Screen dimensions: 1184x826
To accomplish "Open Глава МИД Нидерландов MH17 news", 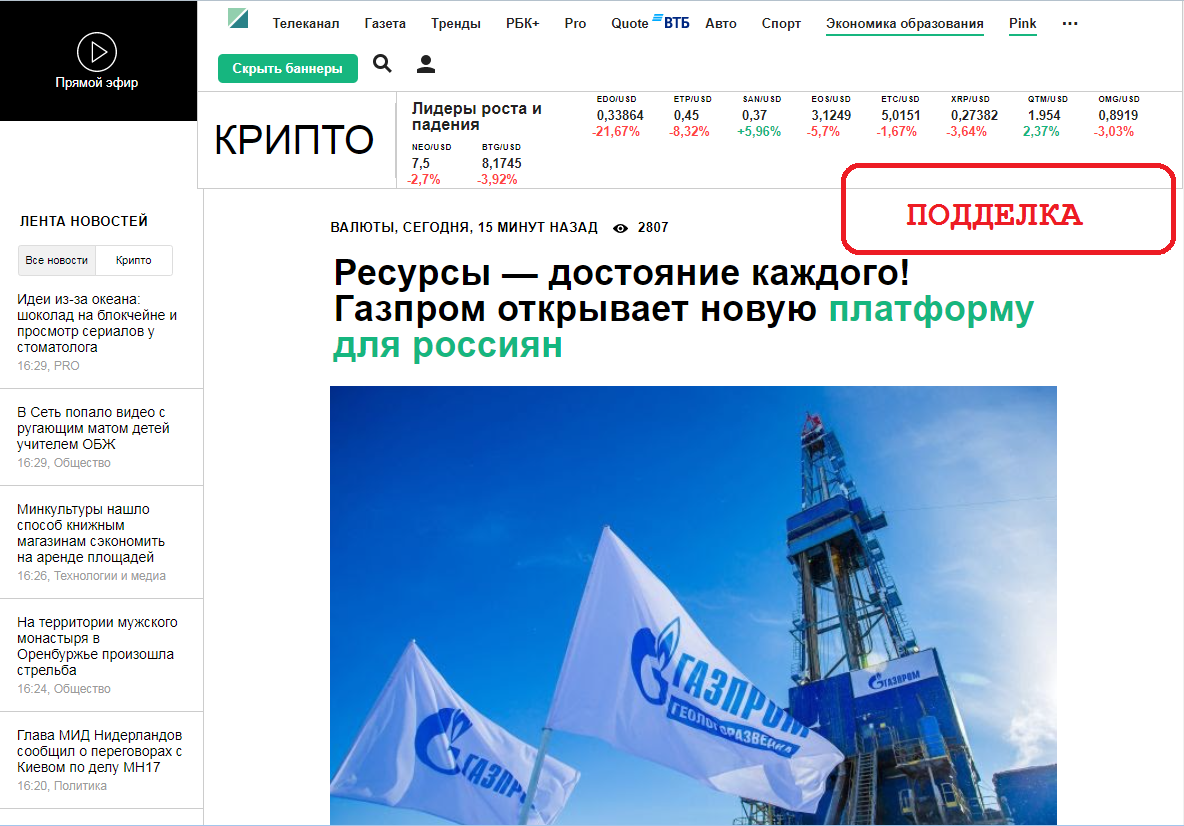I will coord(99,751).
